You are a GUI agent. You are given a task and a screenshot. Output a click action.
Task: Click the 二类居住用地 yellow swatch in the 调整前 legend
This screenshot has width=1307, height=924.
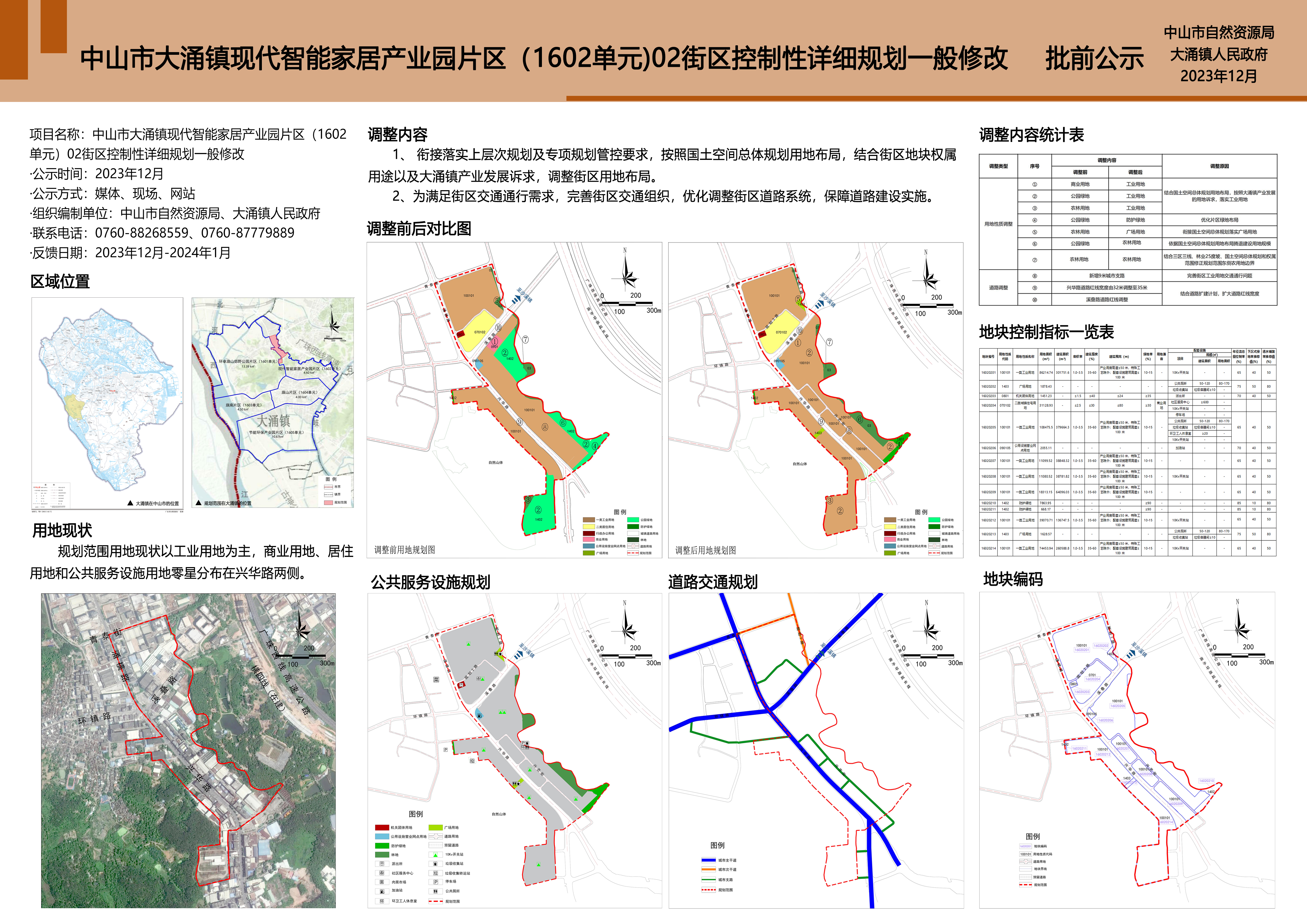(589, 527)
